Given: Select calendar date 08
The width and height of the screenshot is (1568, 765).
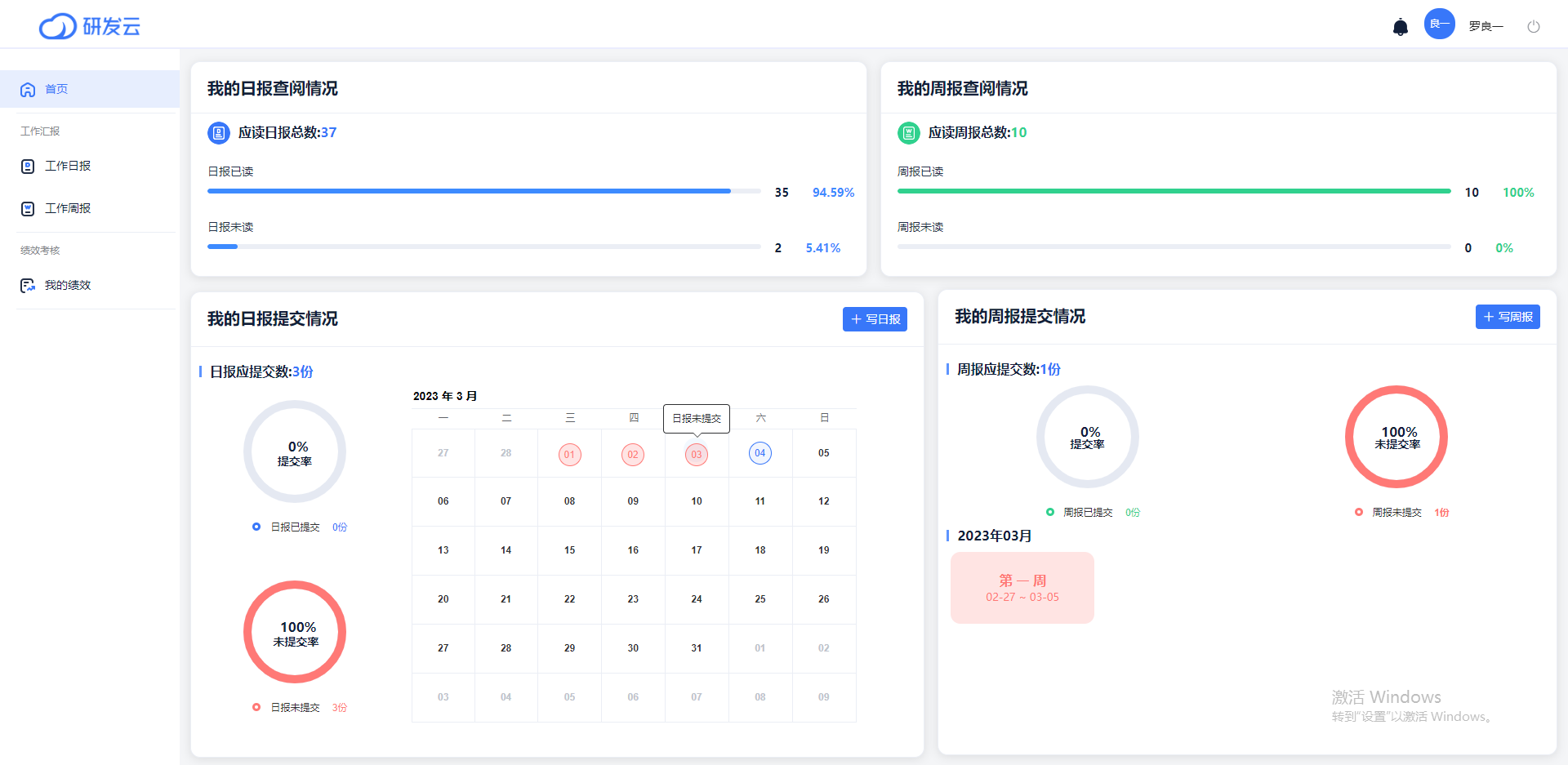Looking at the screenshot, I should (x=569, y=501).
